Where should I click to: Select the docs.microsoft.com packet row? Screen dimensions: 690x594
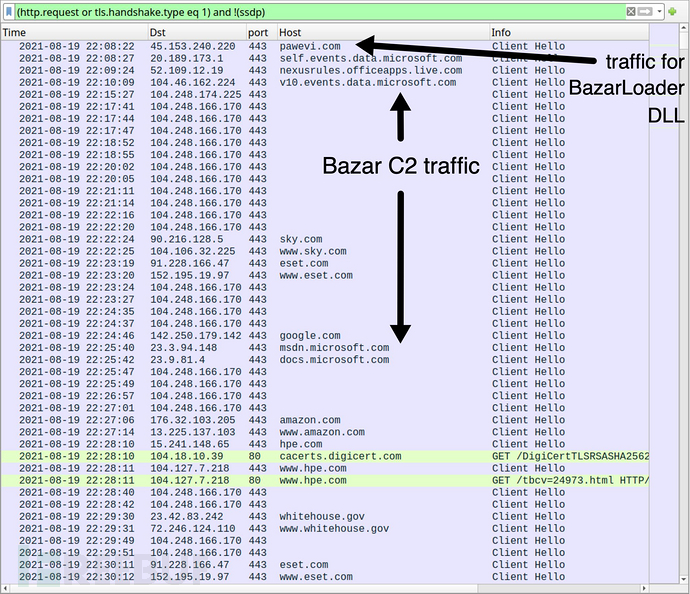point(325,359)
